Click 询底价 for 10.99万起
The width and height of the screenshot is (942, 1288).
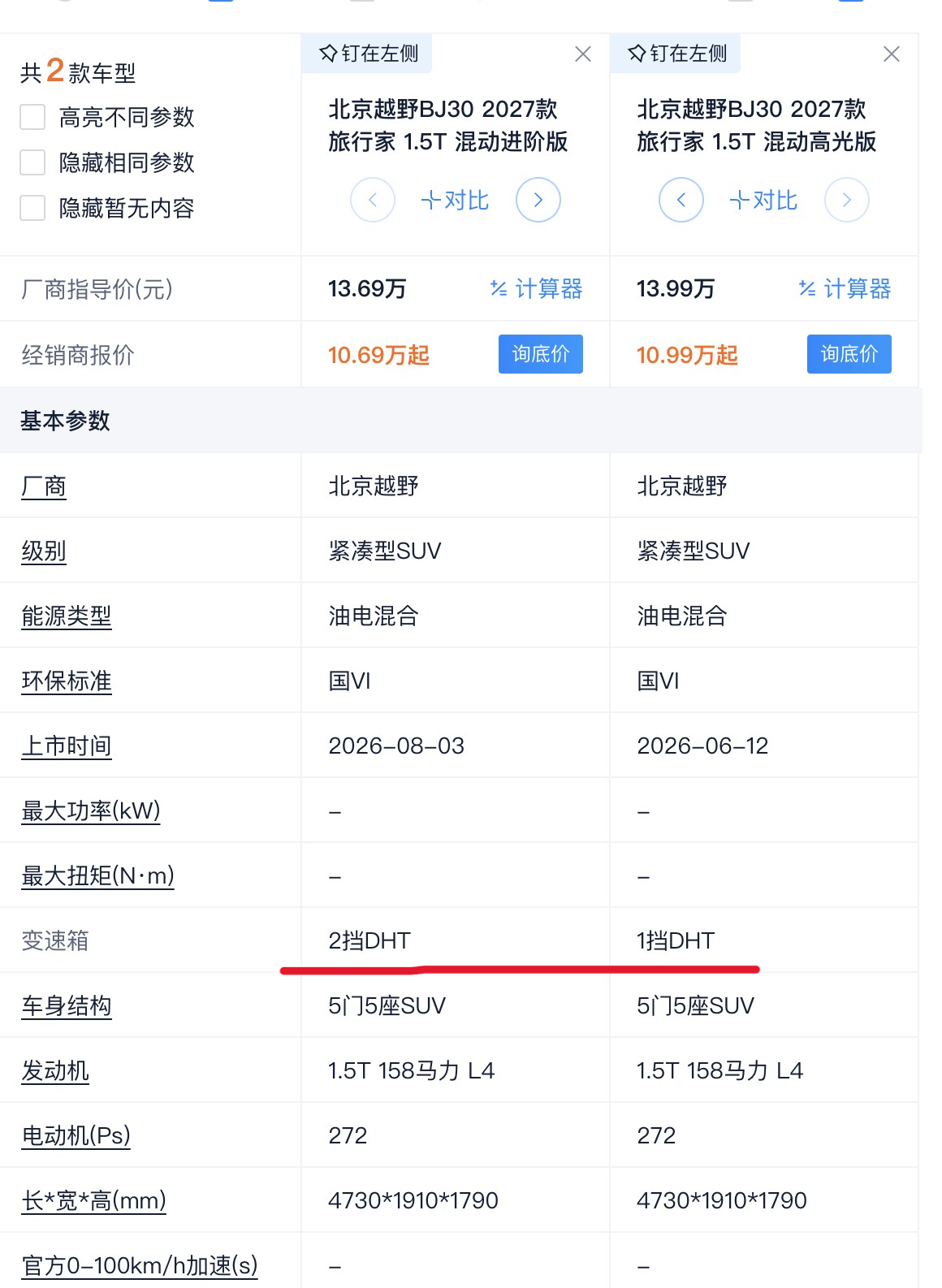[849, 354]
